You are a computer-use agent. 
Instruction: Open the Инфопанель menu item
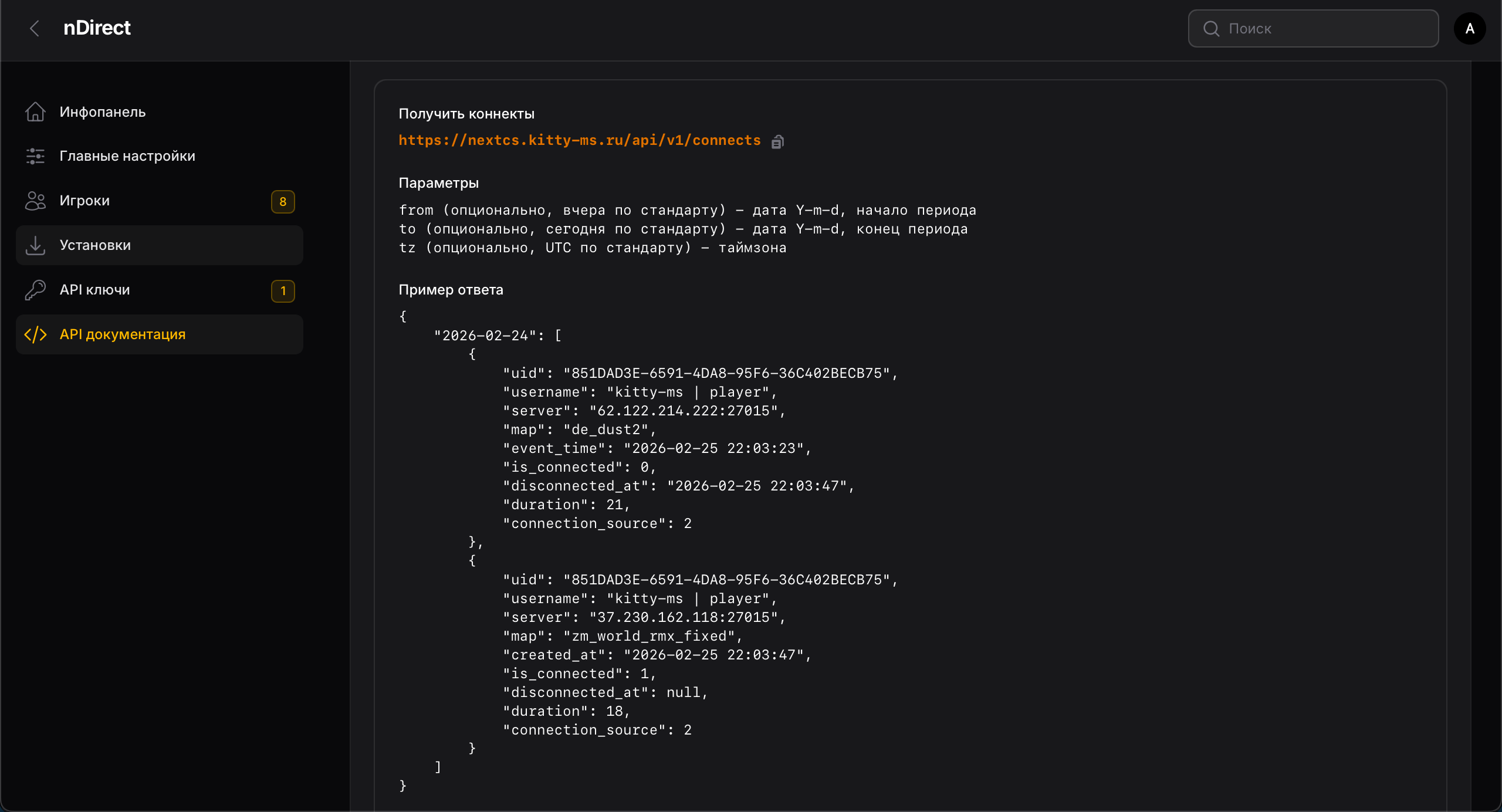pos(103,111)
